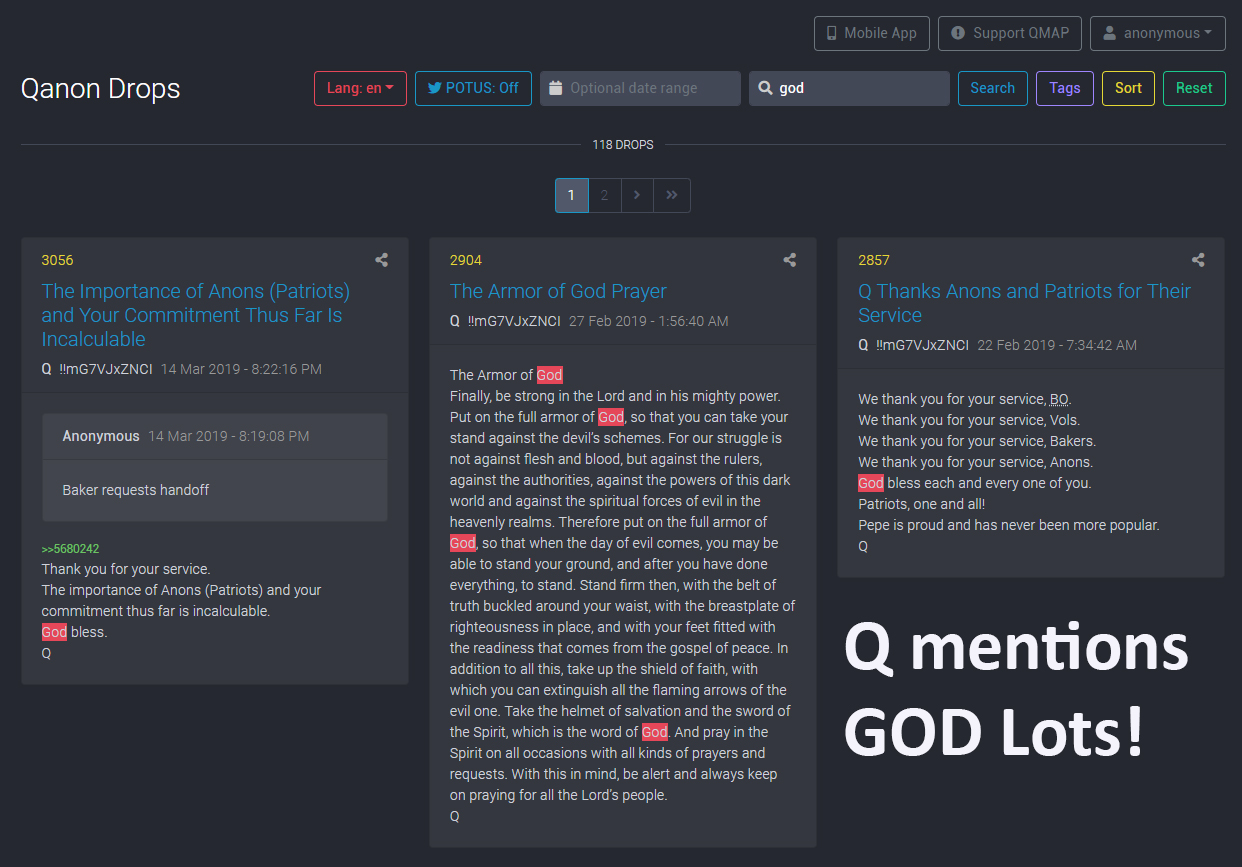Viewport: 1242px width, 867px height.
Task: Click the Search button
Action: [992, 88]
